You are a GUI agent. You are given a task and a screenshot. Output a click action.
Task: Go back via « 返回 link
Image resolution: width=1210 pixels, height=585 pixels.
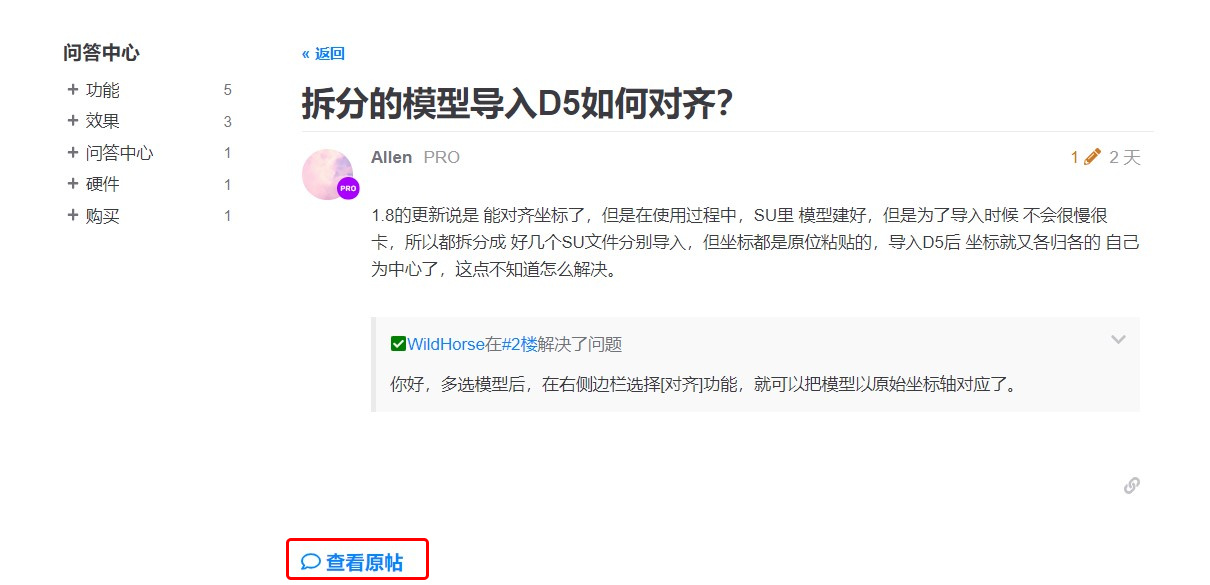[323, 54]
